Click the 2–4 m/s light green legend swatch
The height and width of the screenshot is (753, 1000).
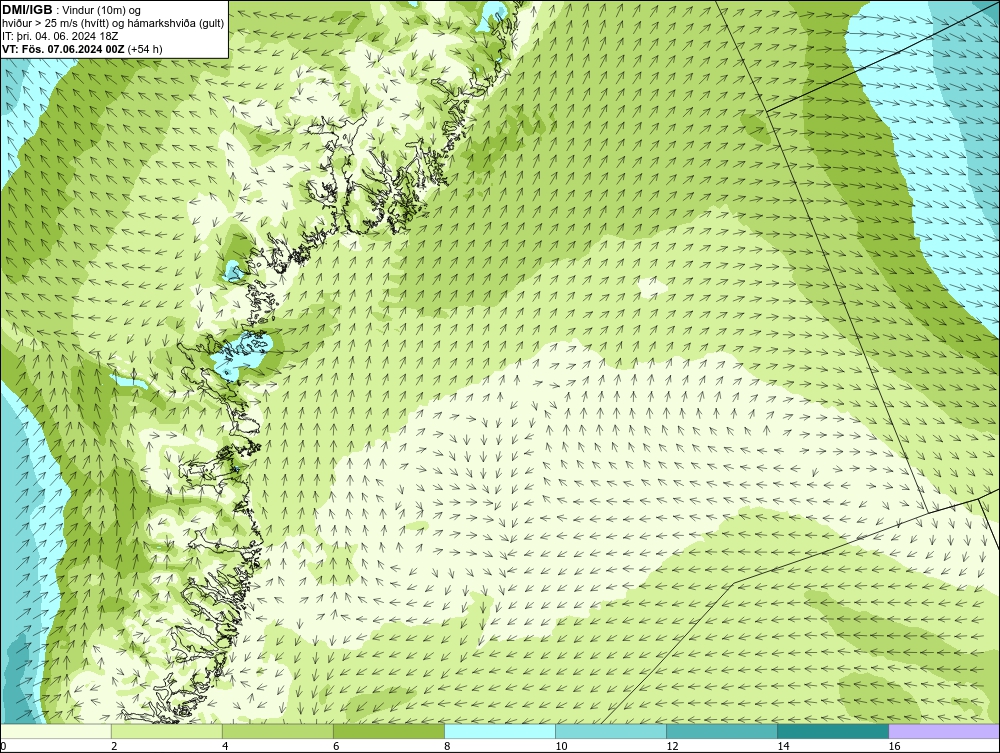pos(167,731)
